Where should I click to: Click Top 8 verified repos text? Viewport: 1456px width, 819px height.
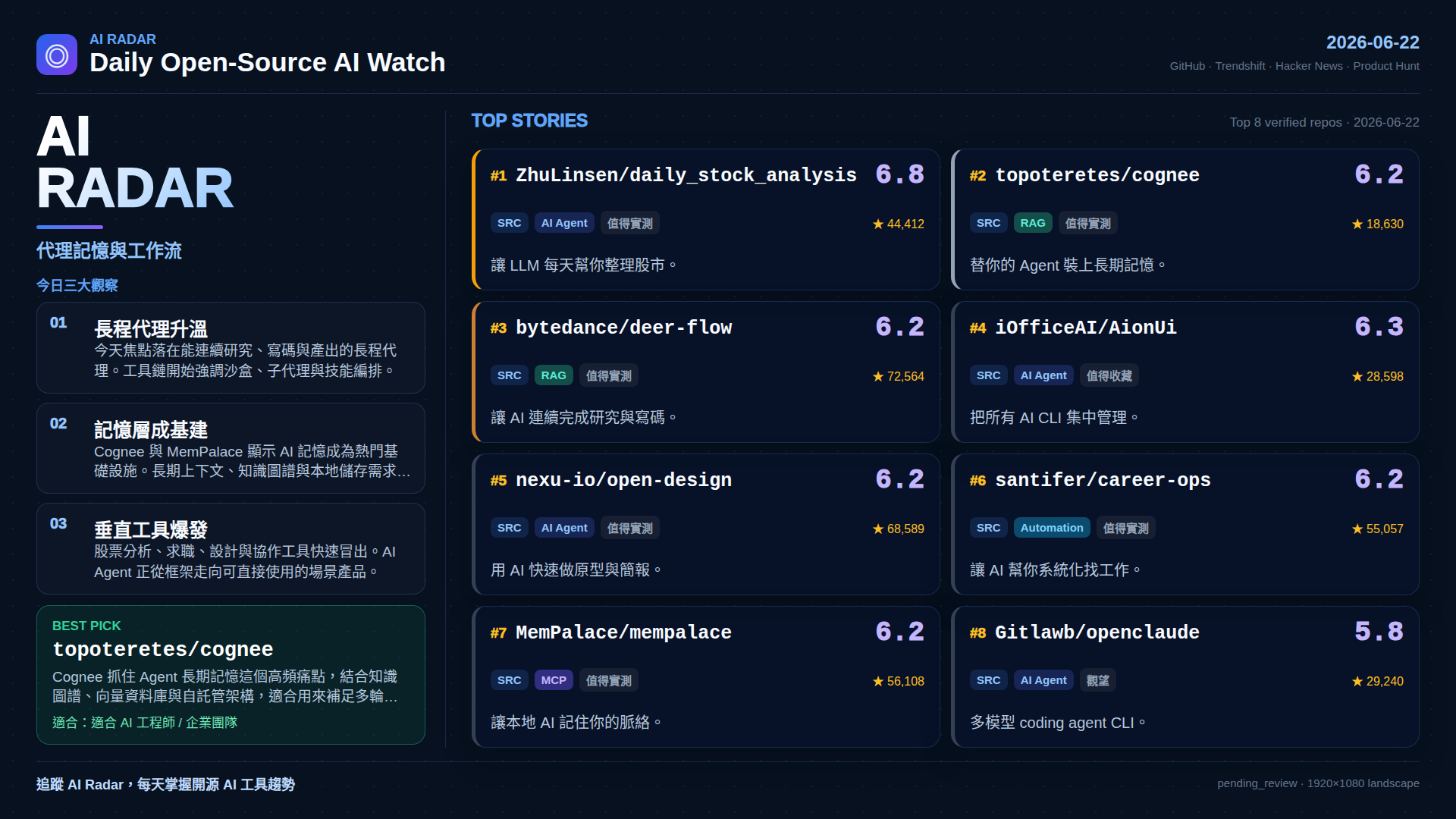[x=1324, y=122]
